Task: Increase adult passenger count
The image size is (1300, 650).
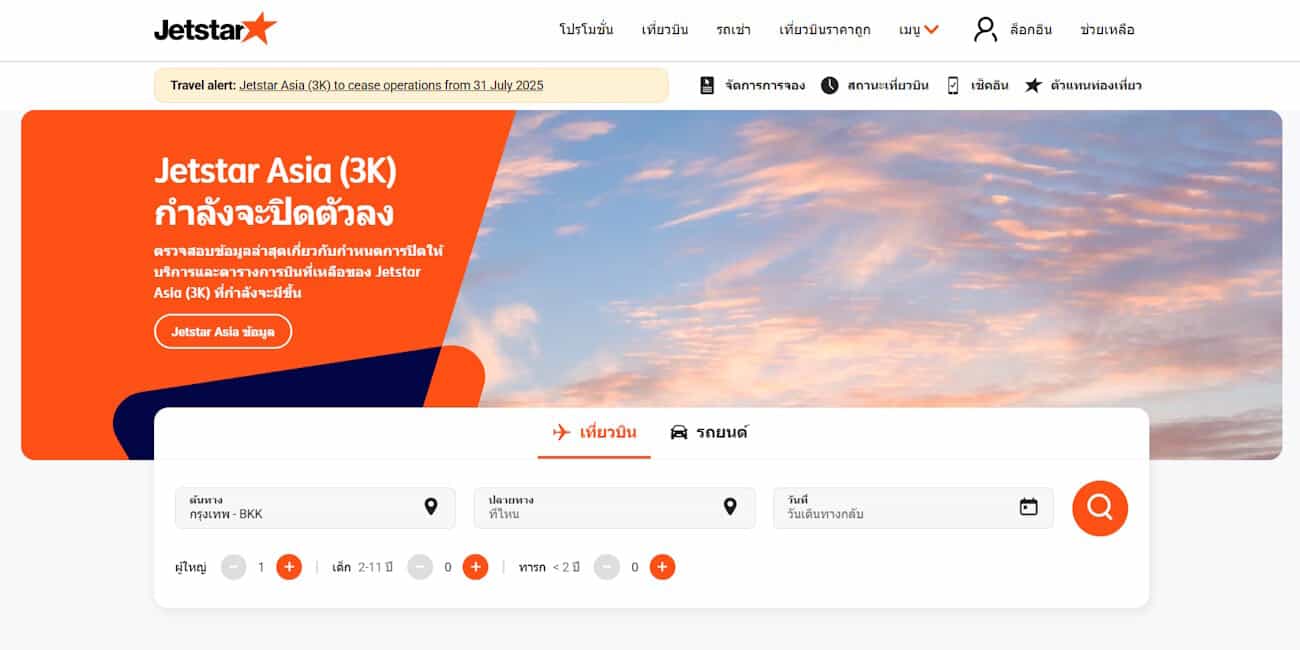Action: tap(289, 567)
